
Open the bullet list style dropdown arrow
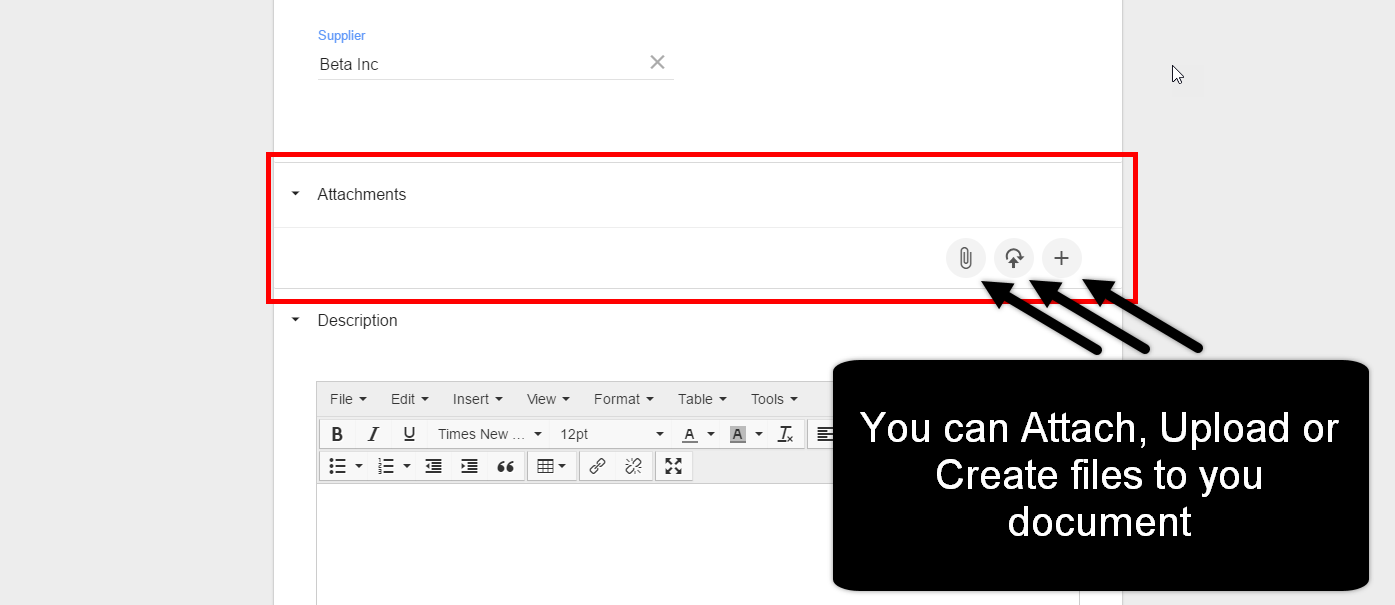tap(359, 466)
